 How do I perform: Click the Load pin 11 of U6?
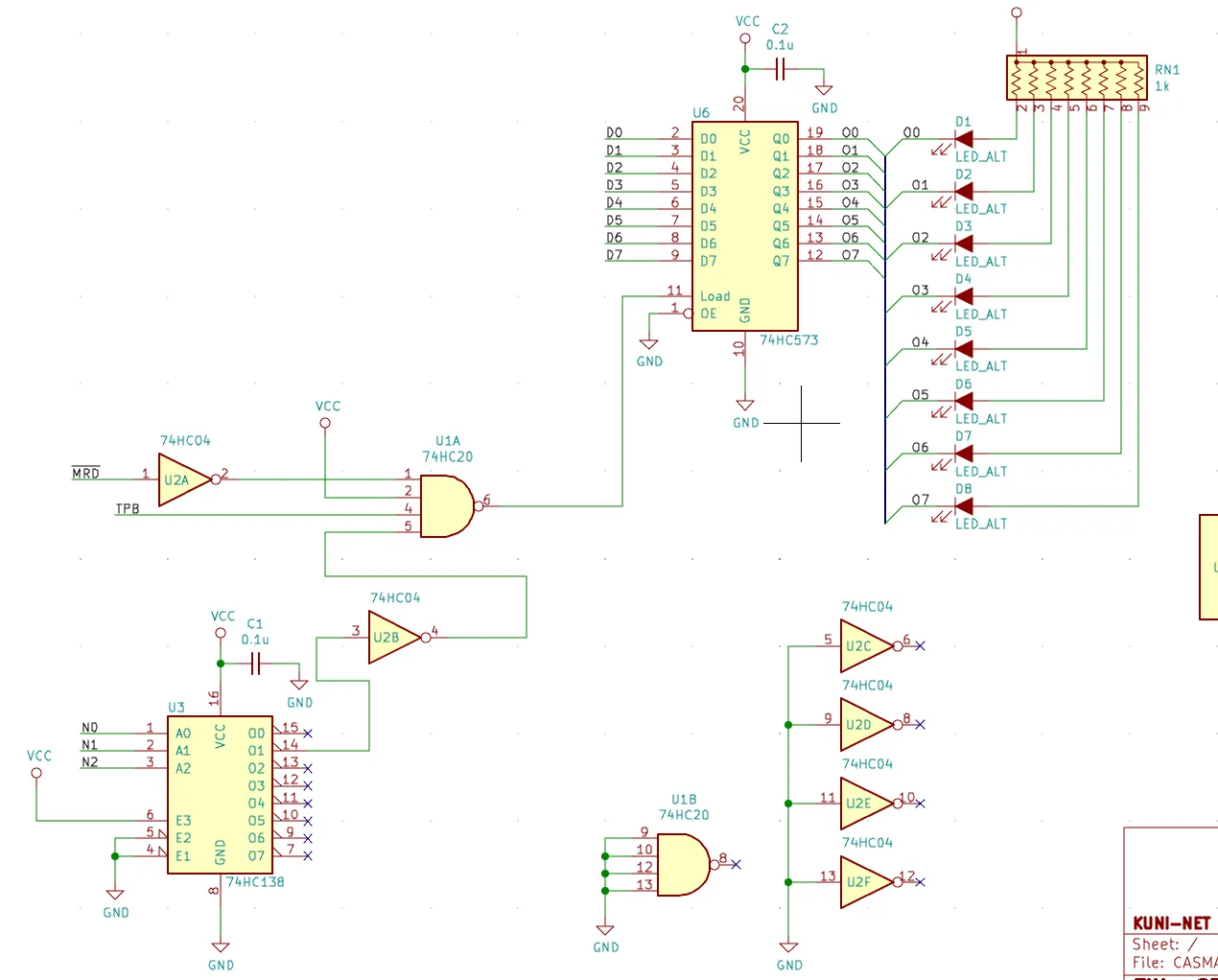(675, 296)
